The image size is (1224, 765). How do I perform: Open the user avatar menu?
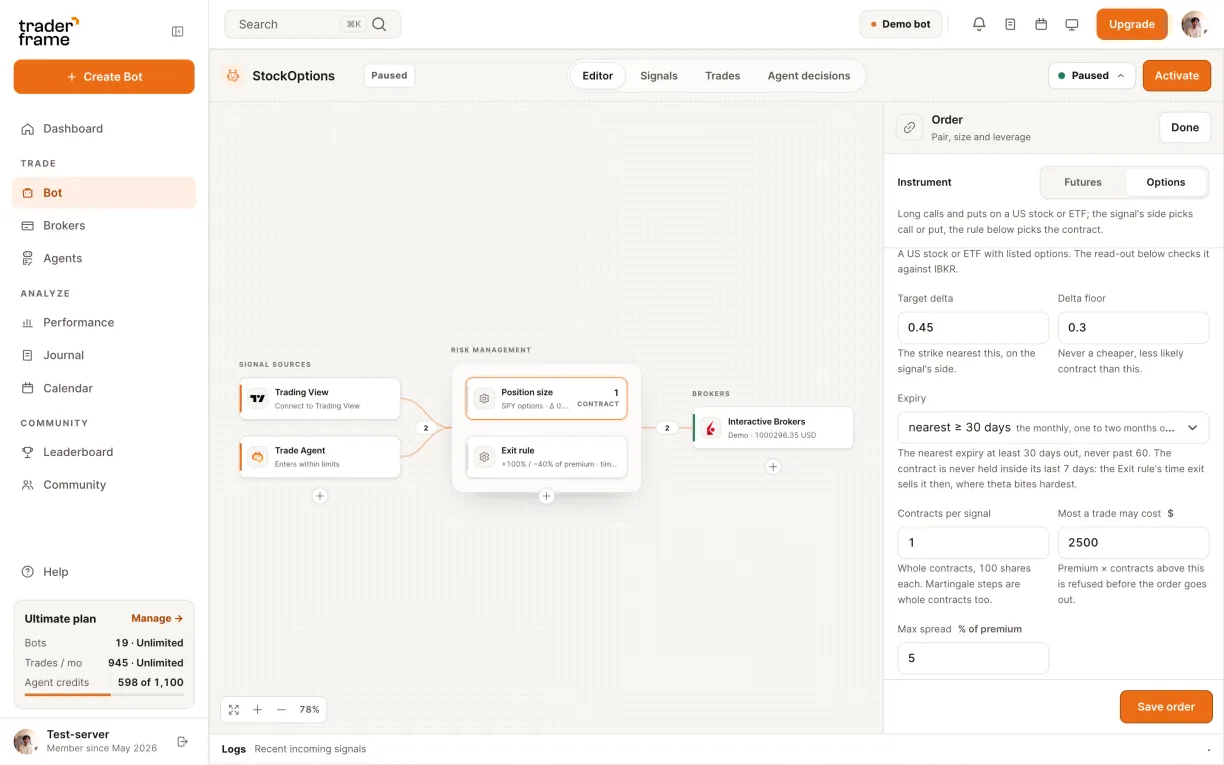click(1194, 24)
